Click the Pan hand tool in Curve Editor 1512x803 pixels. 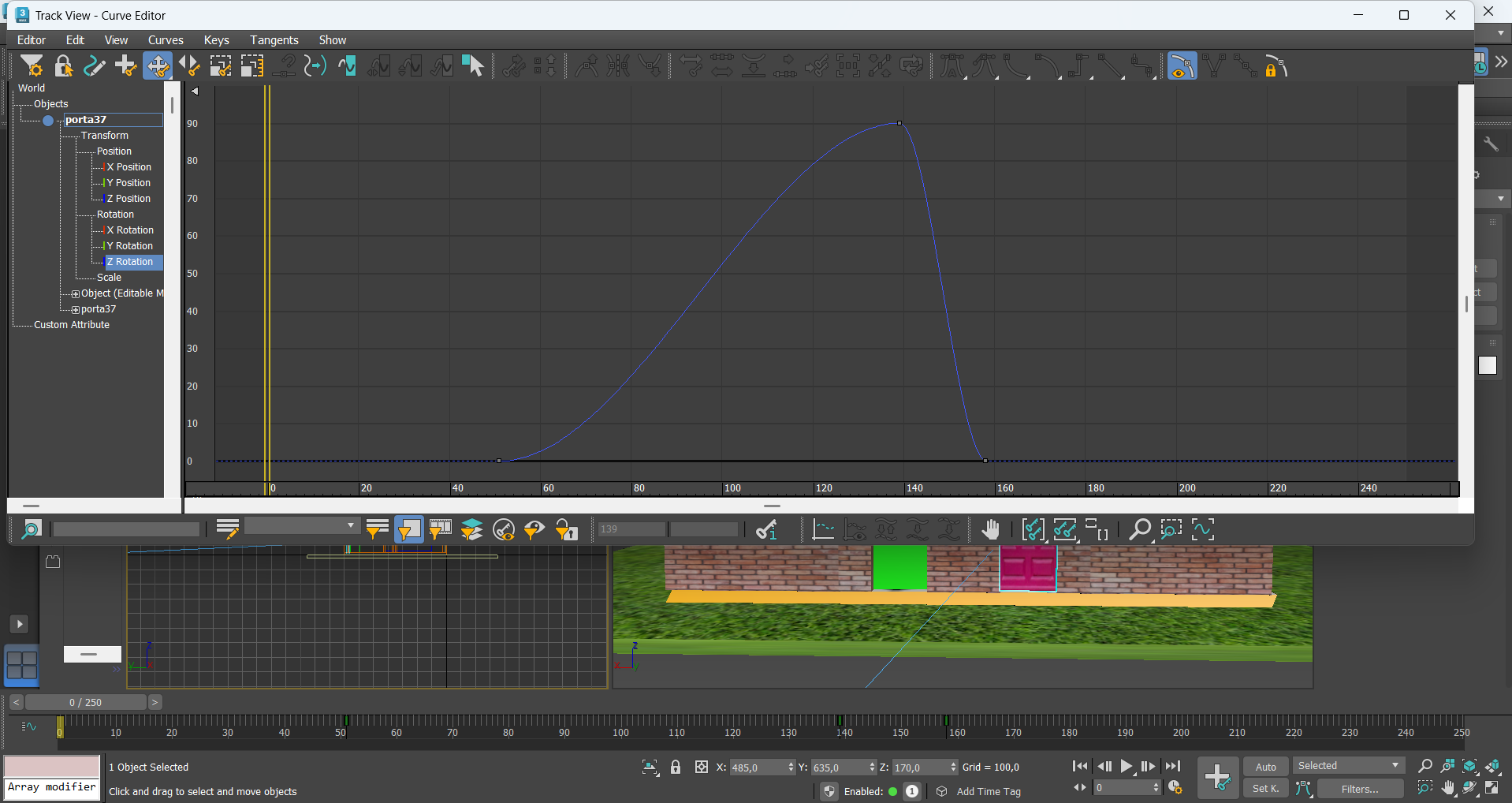(x=990, y=530)
